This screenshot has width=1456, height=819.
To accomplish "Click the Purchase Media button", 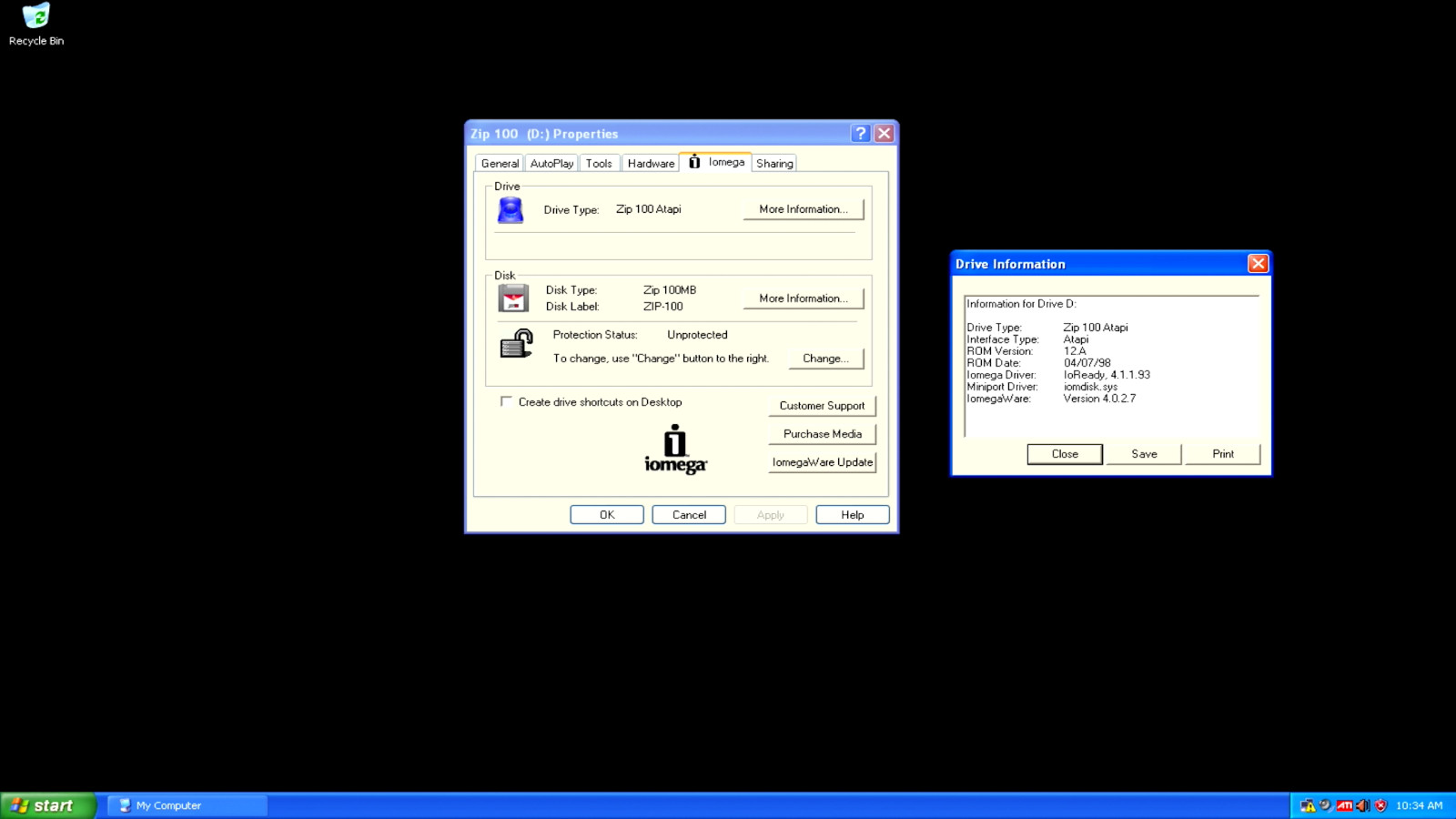I will click(x=822, y=434).
